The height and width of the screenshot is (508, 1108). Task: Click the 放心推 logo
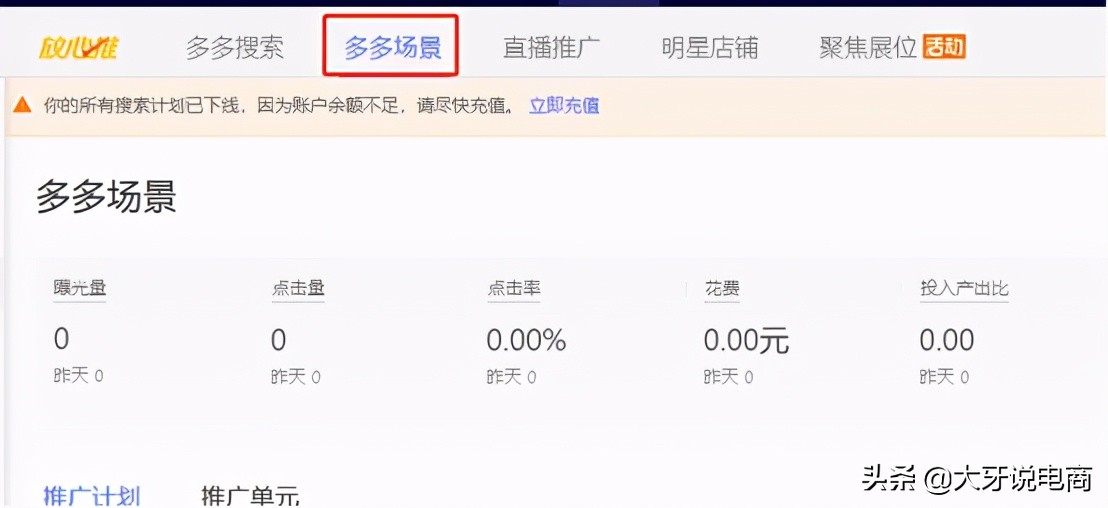pyautogui.click(x=78, y=47)
